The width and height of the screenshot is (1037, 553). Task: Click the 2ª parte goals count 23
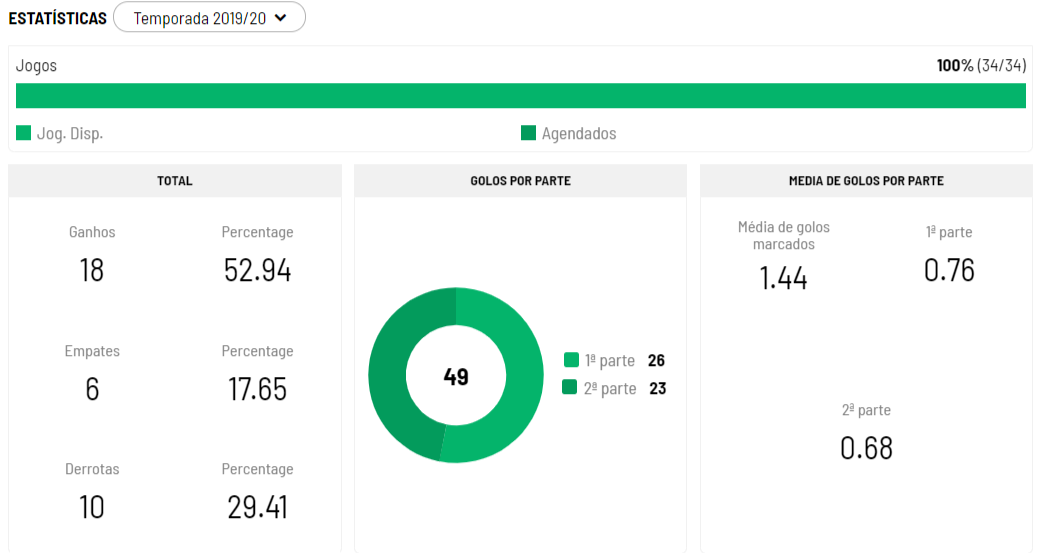point(657,388)
